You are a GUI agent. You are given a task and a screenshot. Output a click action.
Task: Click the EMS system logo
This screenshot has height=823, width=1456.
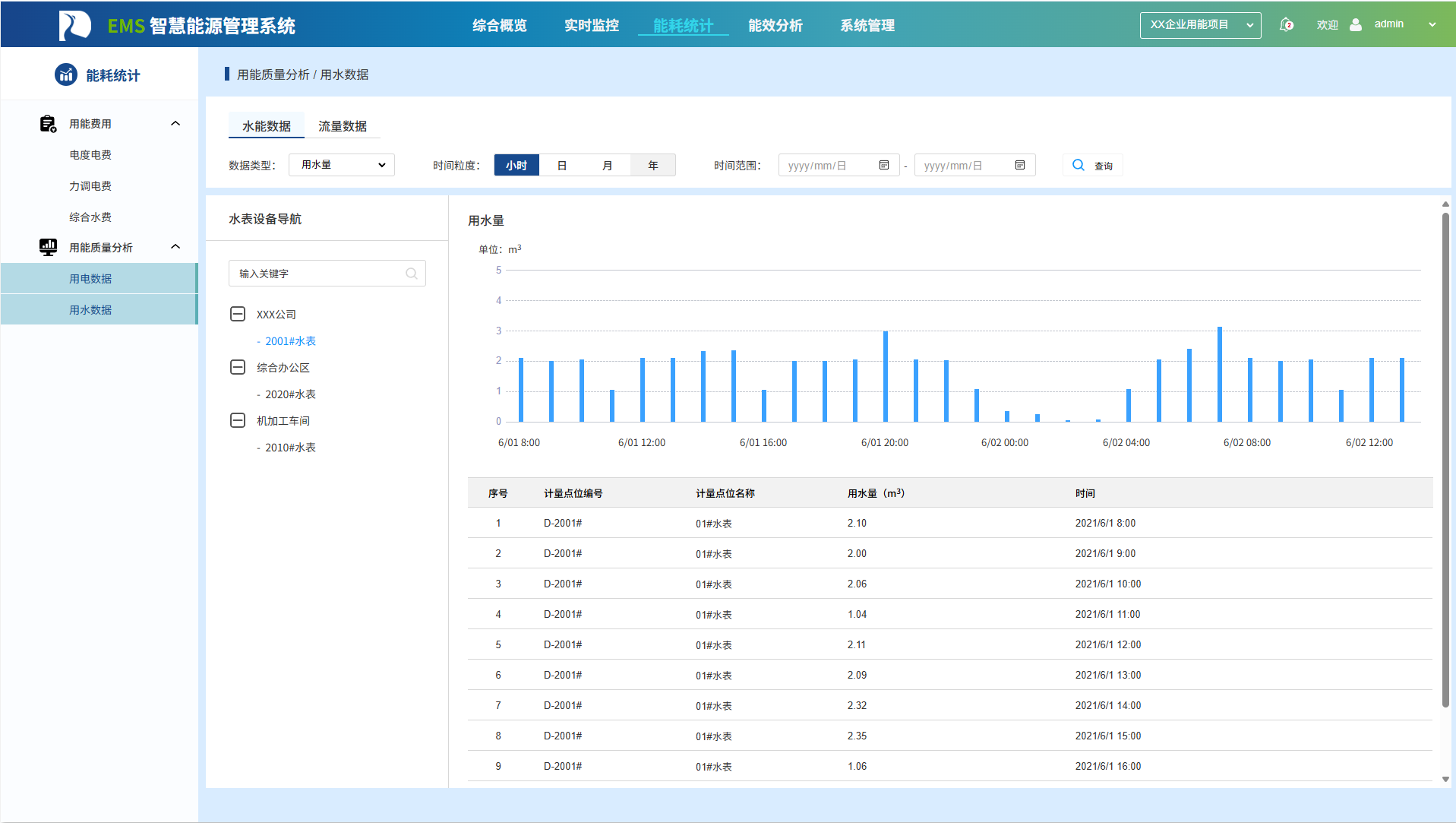(x=74, y=26)
